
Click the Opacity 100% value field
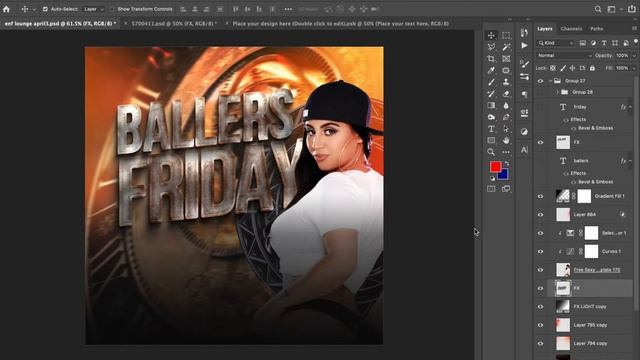point(622,56)
